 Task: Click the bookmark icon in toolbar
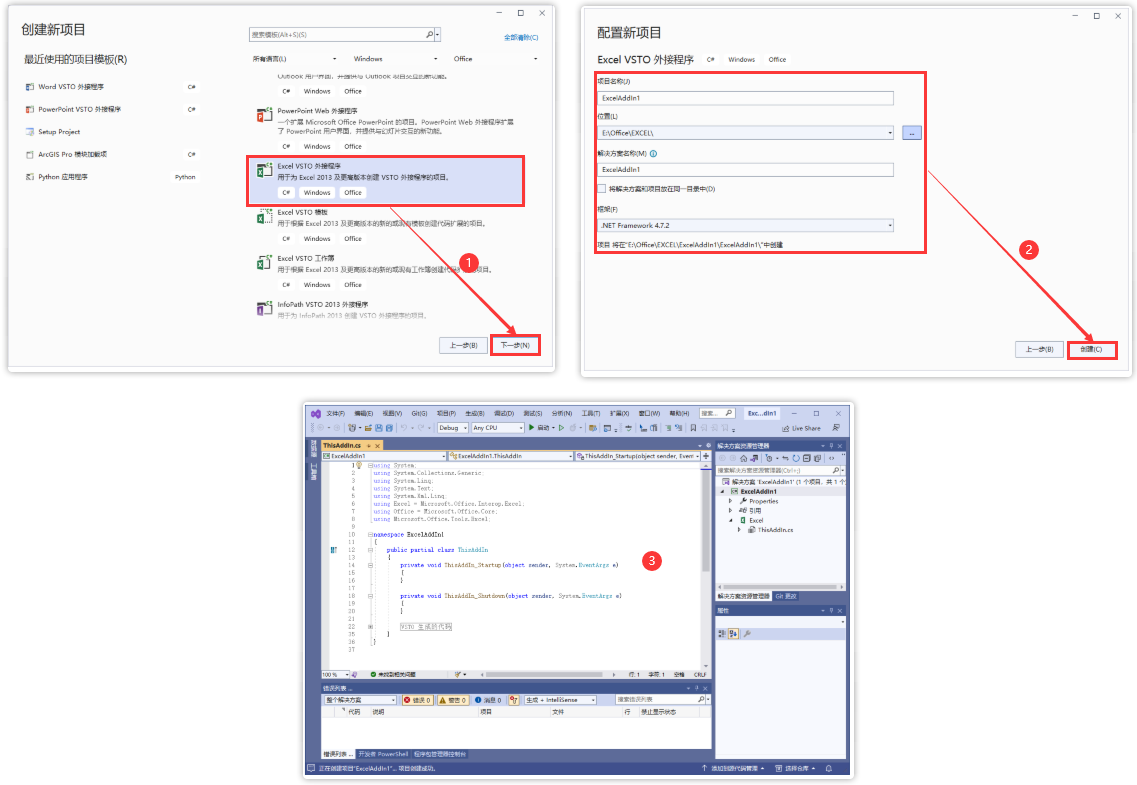coord(693,428)
